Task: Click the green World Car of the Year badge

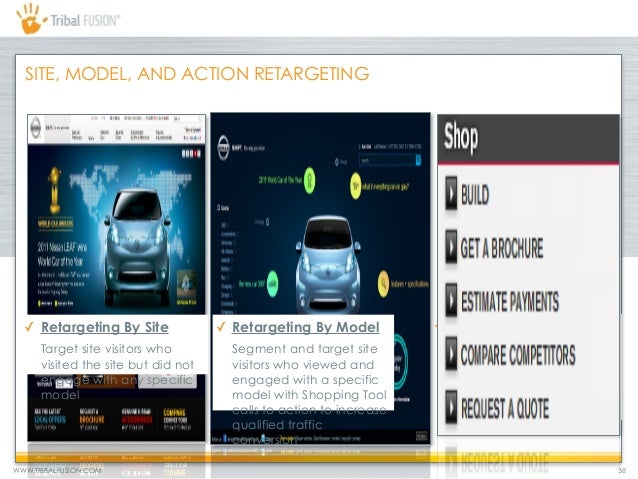Action: [310, 179]
